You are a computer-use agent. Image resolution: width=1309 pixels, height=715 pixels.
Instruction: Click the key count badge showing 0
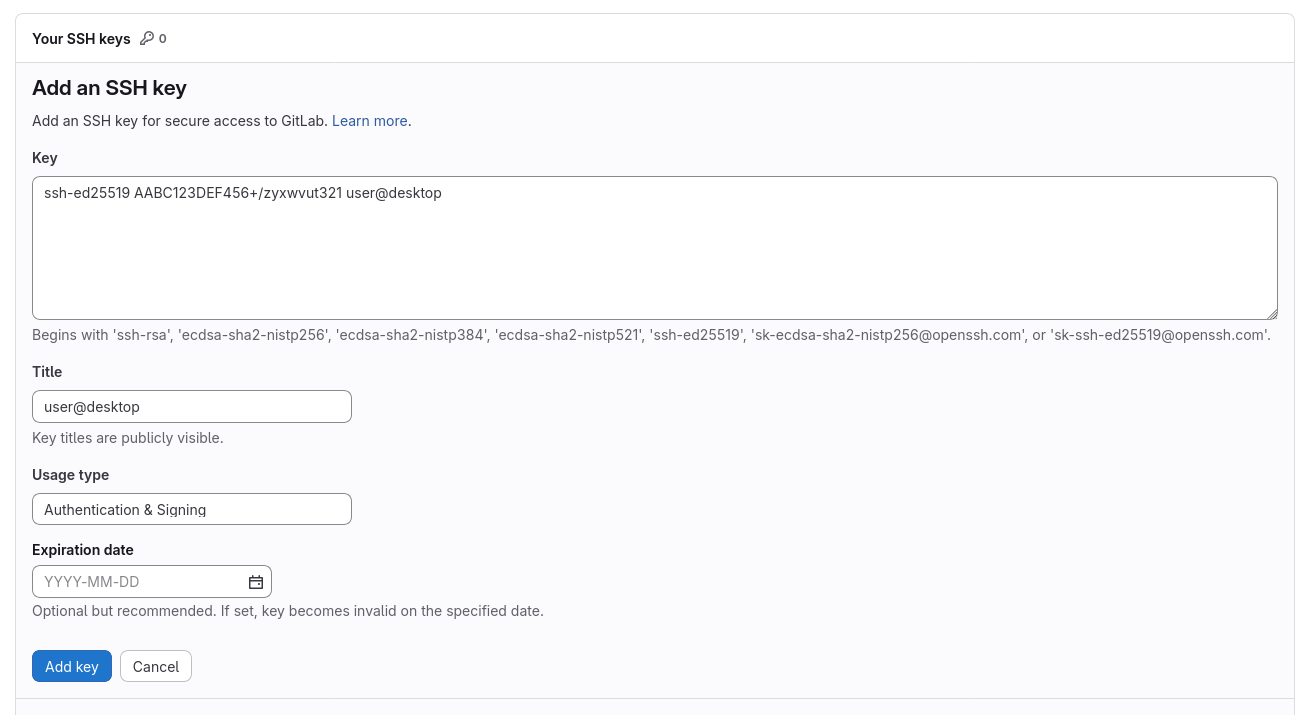click(x=162, y=38)
